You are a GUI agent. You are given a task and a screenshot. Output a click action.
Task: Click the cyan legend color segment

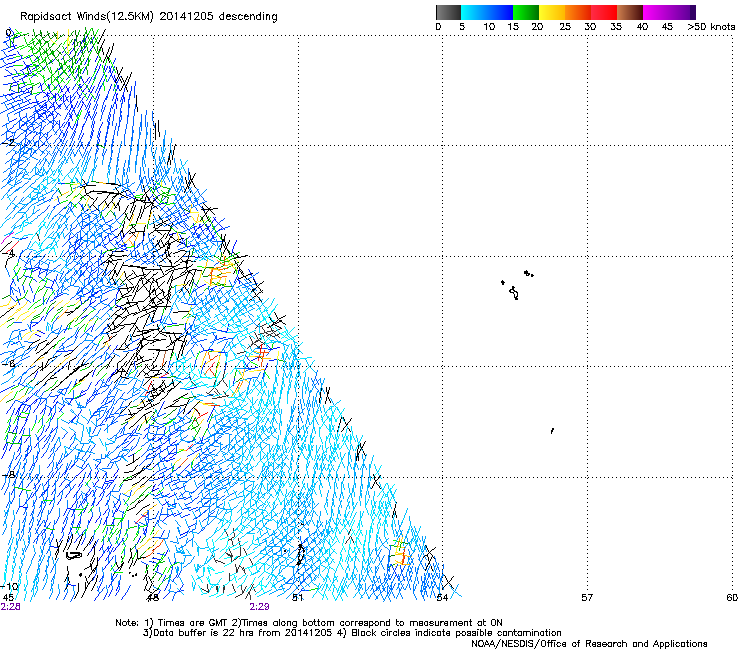tap(474, 12)
